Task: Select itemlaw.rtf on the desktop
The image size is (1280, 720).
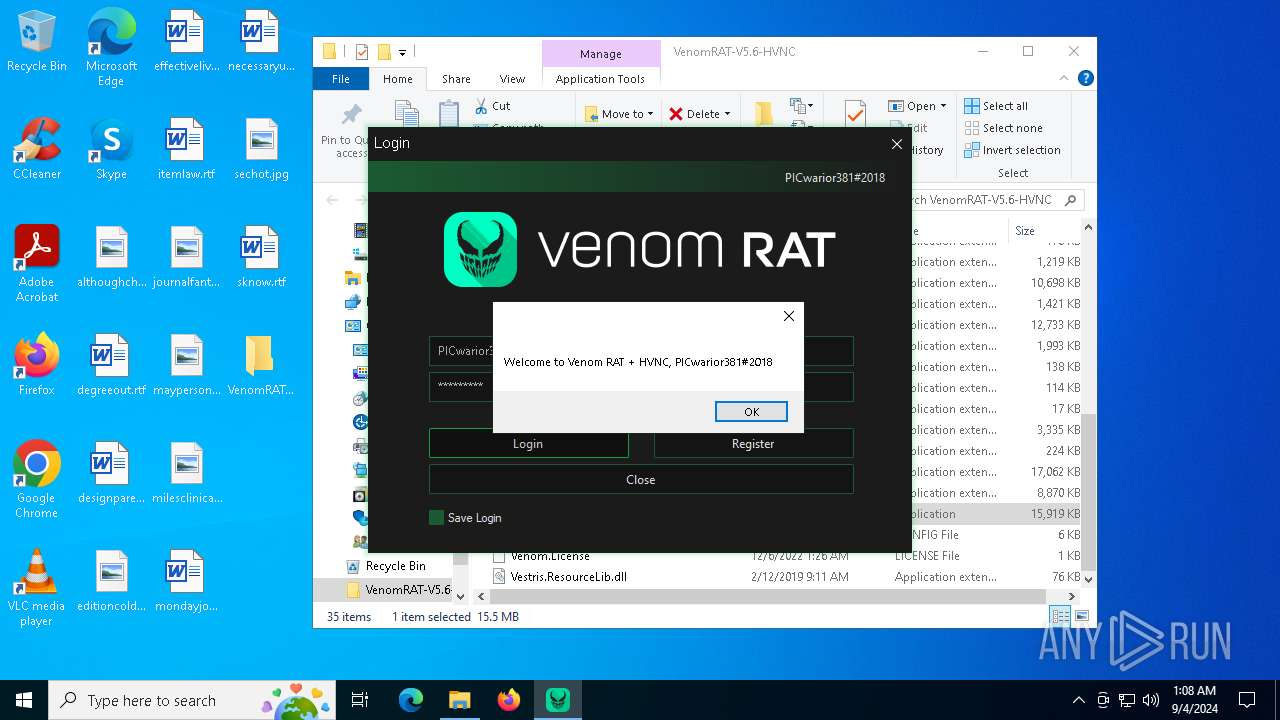Action: 186,150
